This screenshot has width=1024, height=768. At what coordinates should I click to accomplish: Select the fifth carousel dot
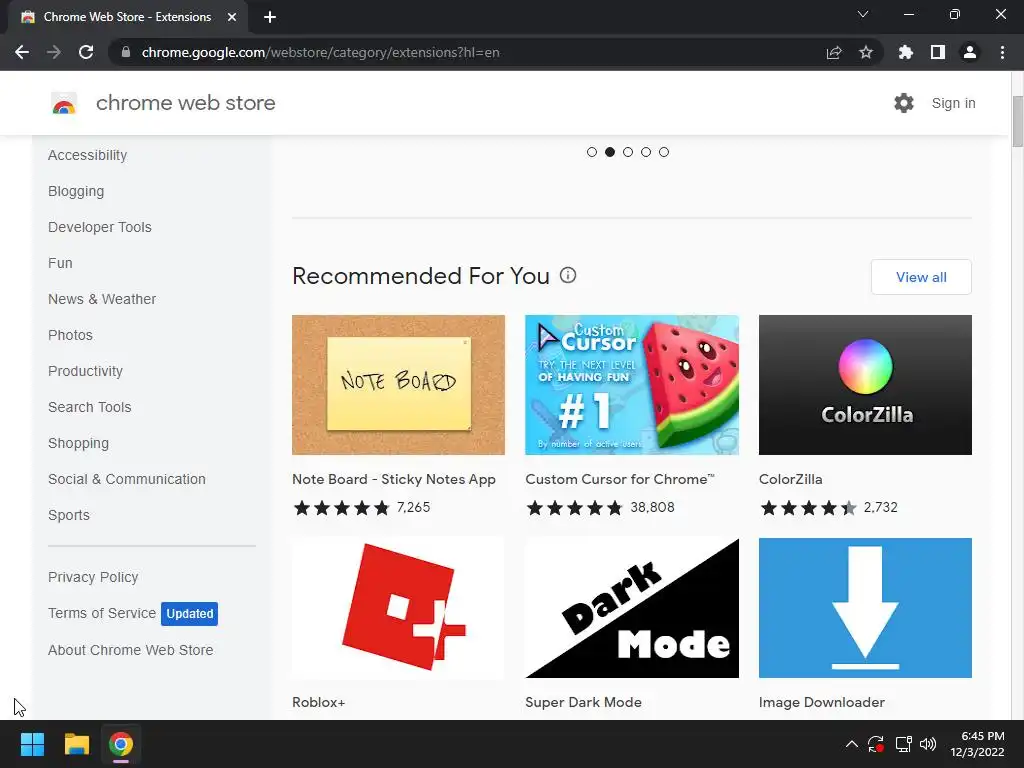click(664, 152)
